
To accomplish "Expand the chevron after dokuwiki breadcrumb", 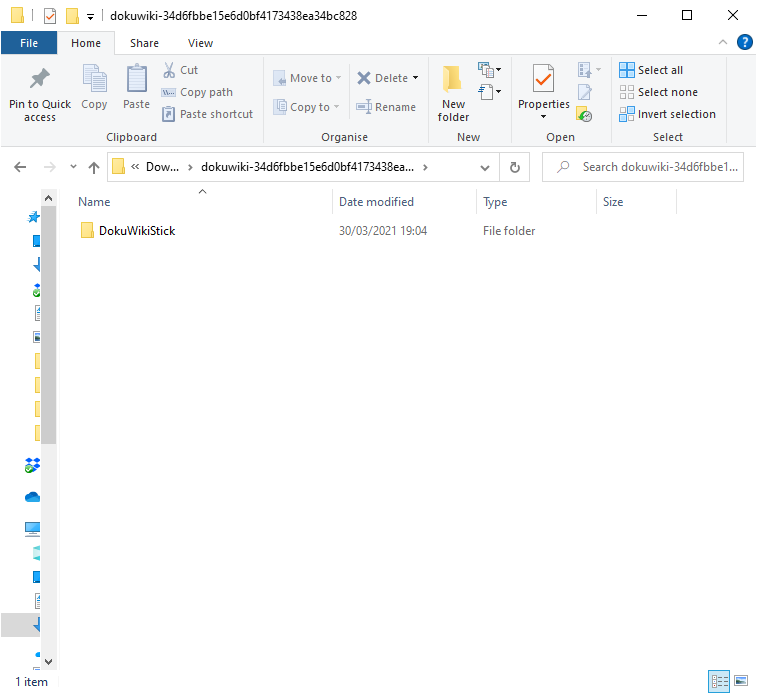I will coord(425,167).
